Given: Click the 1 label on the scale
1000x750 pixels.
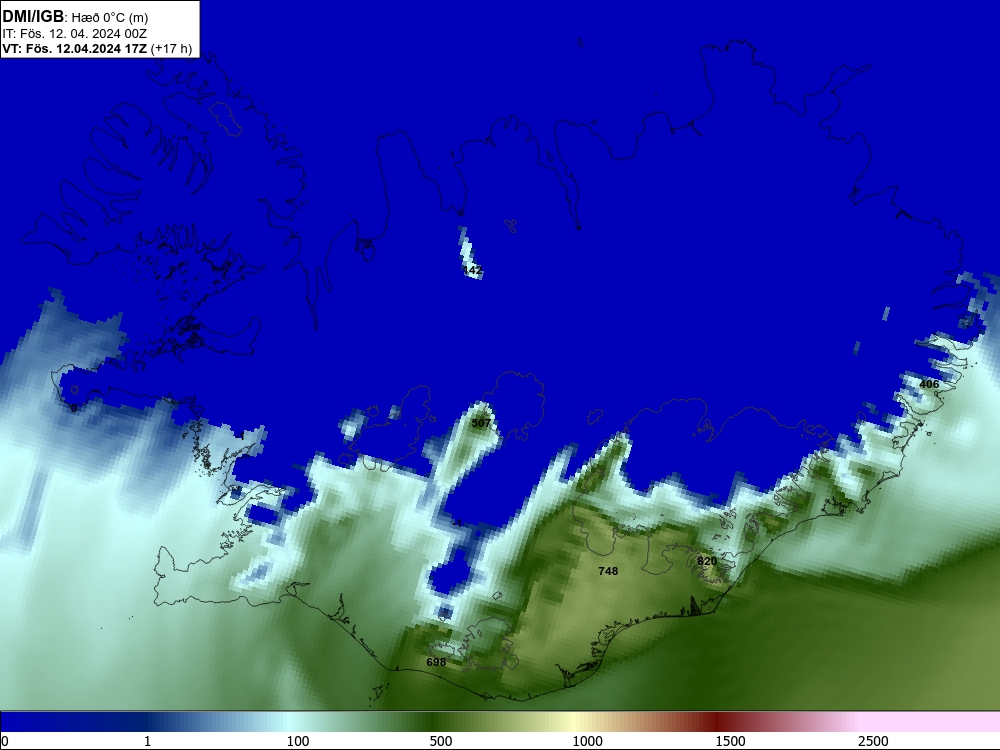Looking at the screenshot, I should [147, 741].
